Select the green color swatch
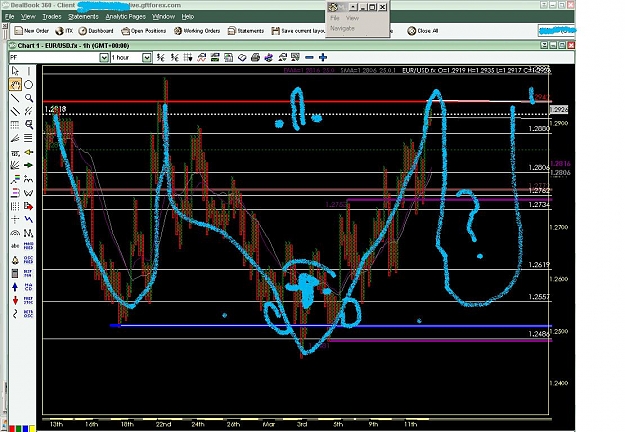The height and width of the screenshot is (432, 625). pyautogui.click(x=18, y=429)
